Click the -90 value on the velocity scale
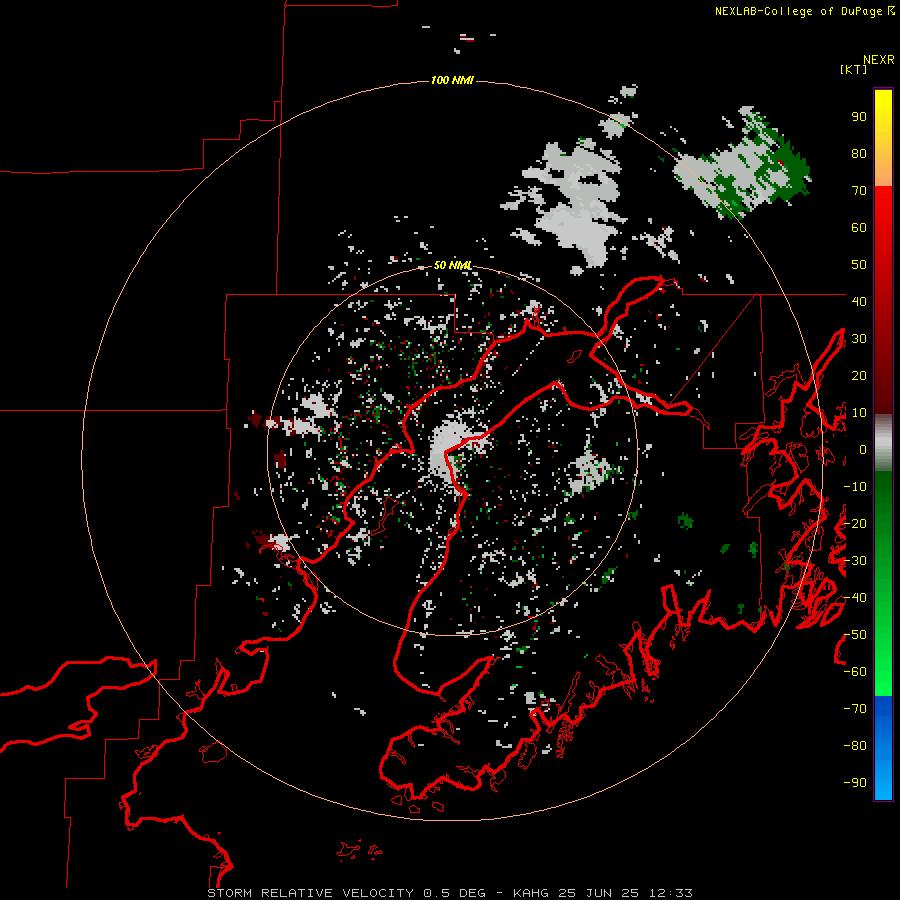 [855, 783]
